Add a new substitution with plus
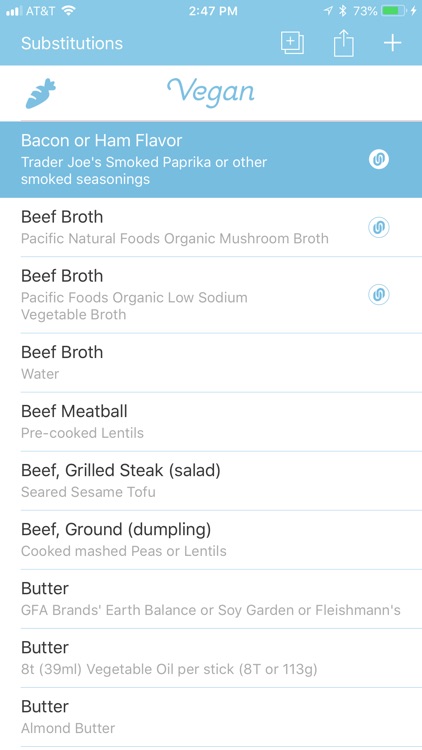 click(x=392, y=43)
